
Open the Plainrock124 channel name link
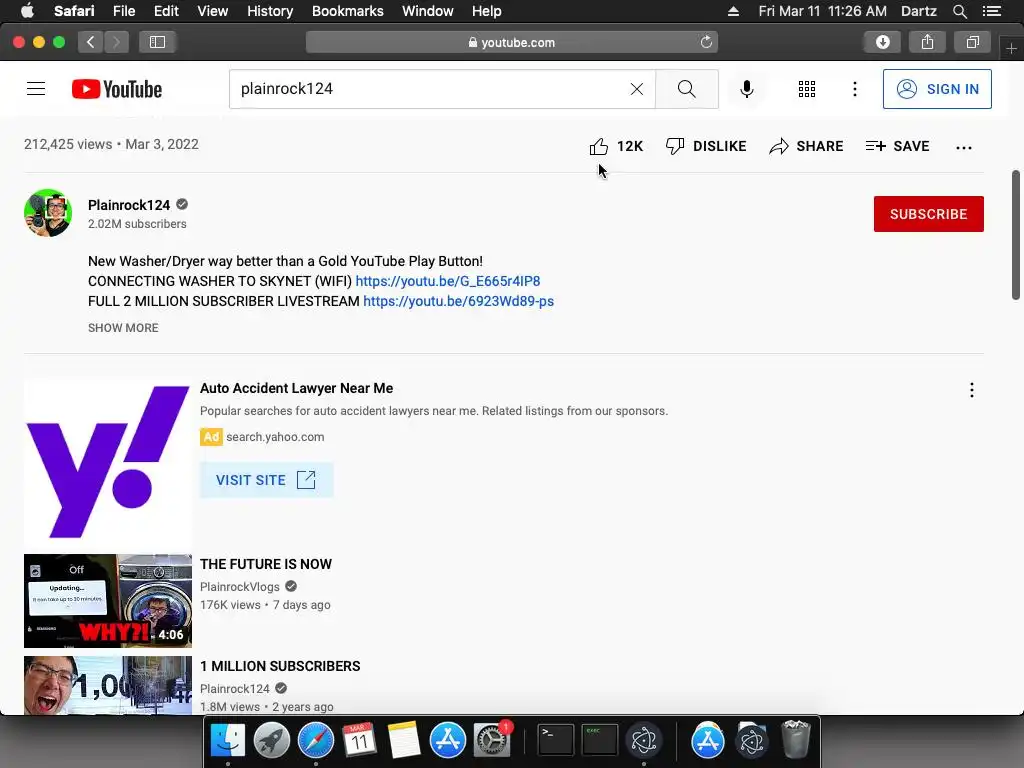point(129,205)
